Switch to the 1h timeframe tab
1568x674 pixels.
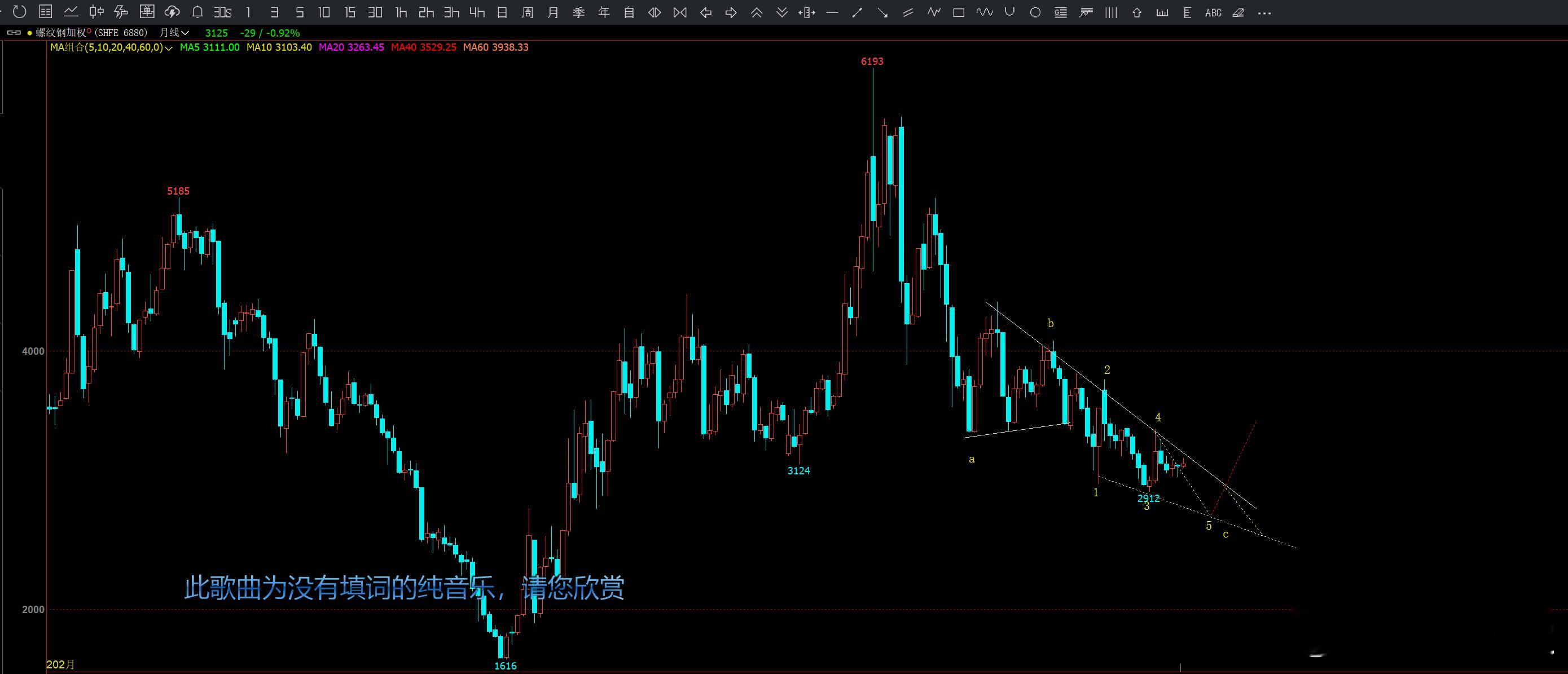tap(401, 12)
